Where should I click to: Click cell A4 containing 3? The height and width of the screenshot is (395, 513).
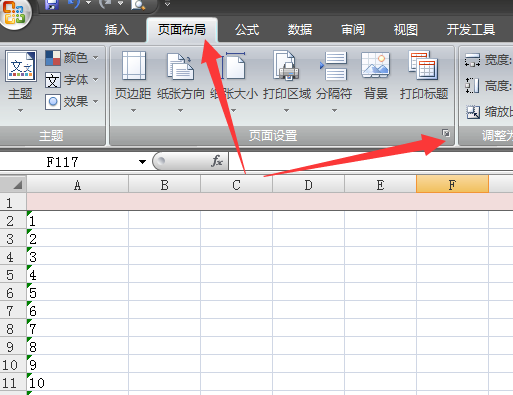coord(78,256)
